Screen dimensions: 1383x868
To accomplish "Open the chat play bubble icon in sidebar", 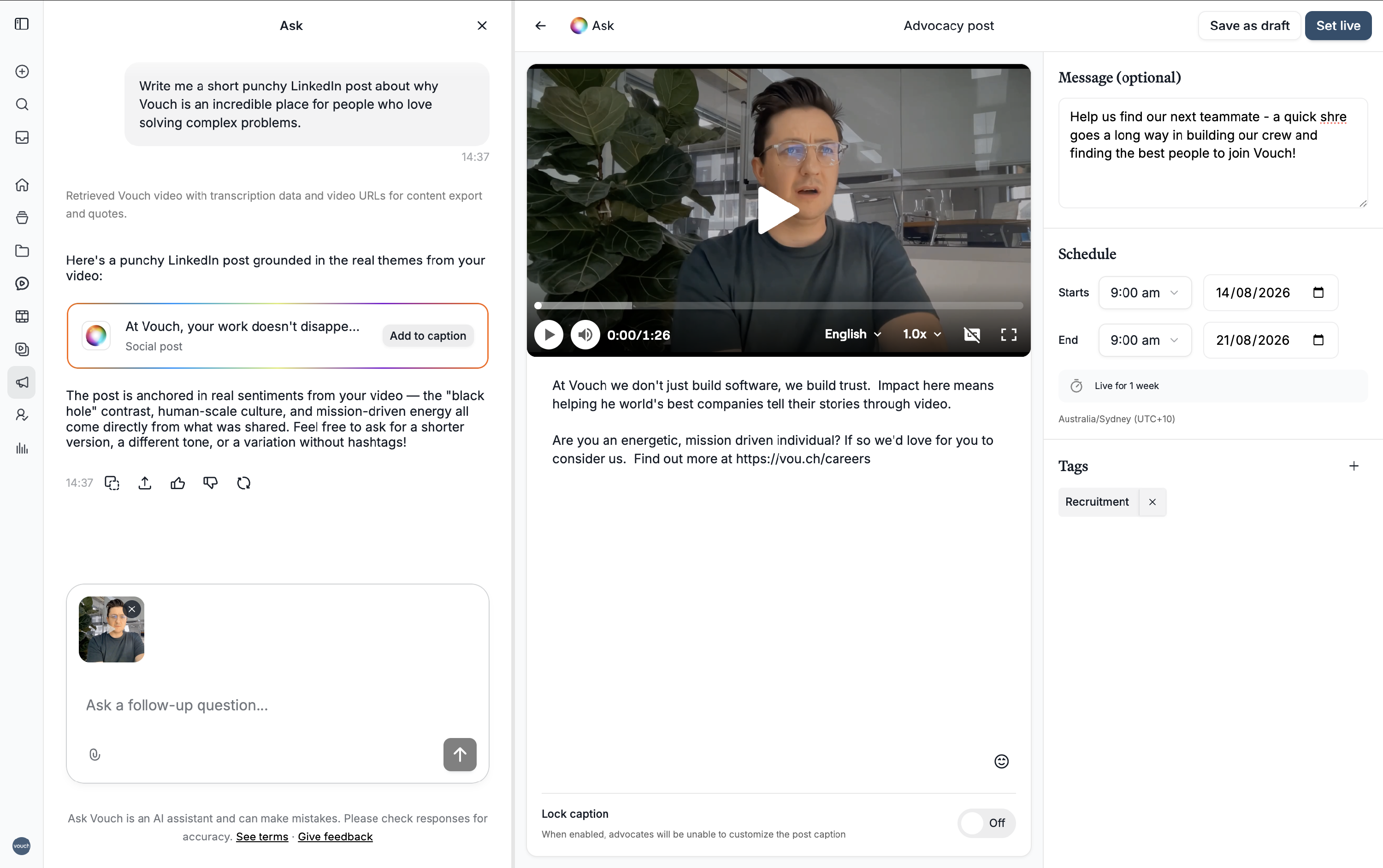I will coord(22,283).
